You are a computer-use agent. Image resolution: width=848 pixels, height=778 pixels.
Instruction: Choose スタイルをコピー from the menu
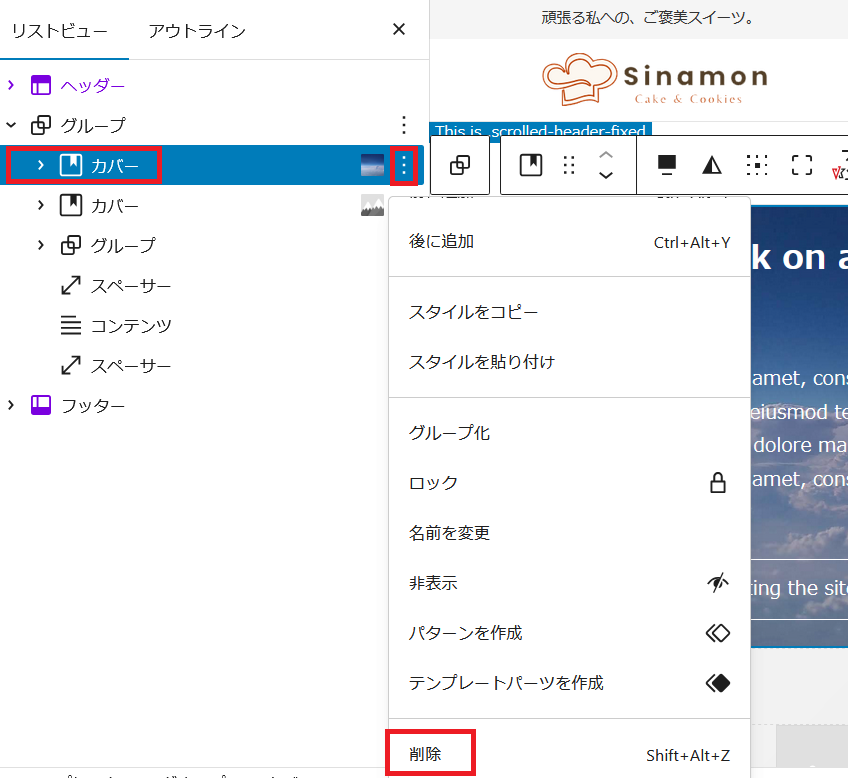pos(473,312)
